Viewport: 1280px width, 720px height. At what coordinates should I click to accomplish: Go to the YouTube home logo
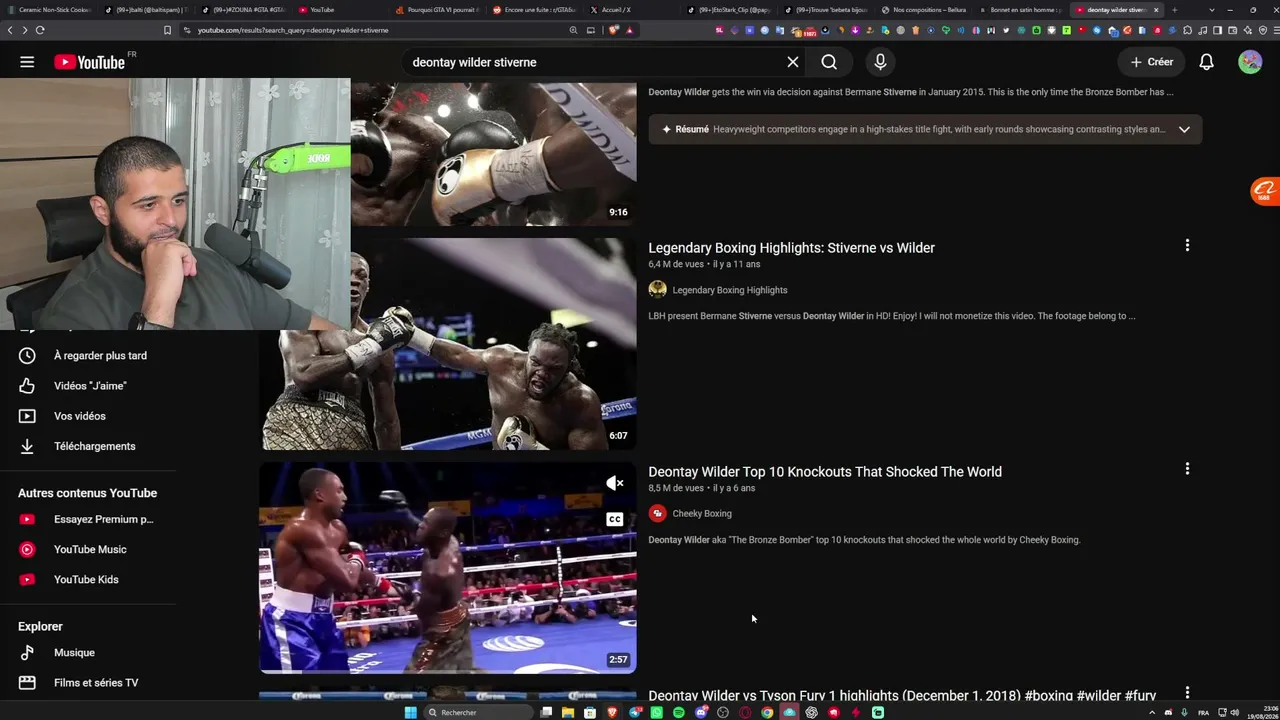(x=90, y=62)
